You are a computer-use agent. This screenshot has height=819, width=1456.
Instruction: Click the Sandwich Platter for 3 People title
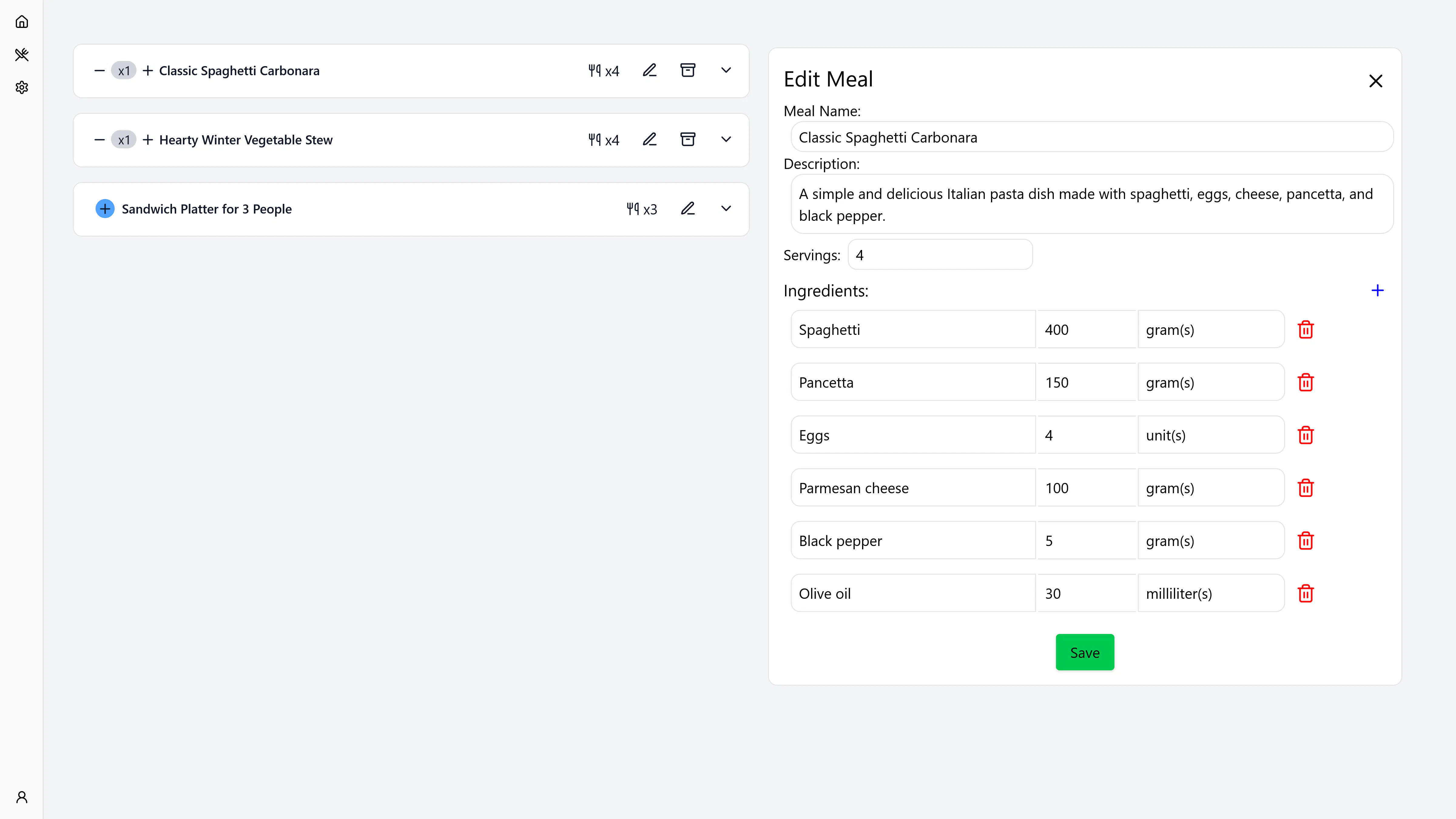coord(206,209)
